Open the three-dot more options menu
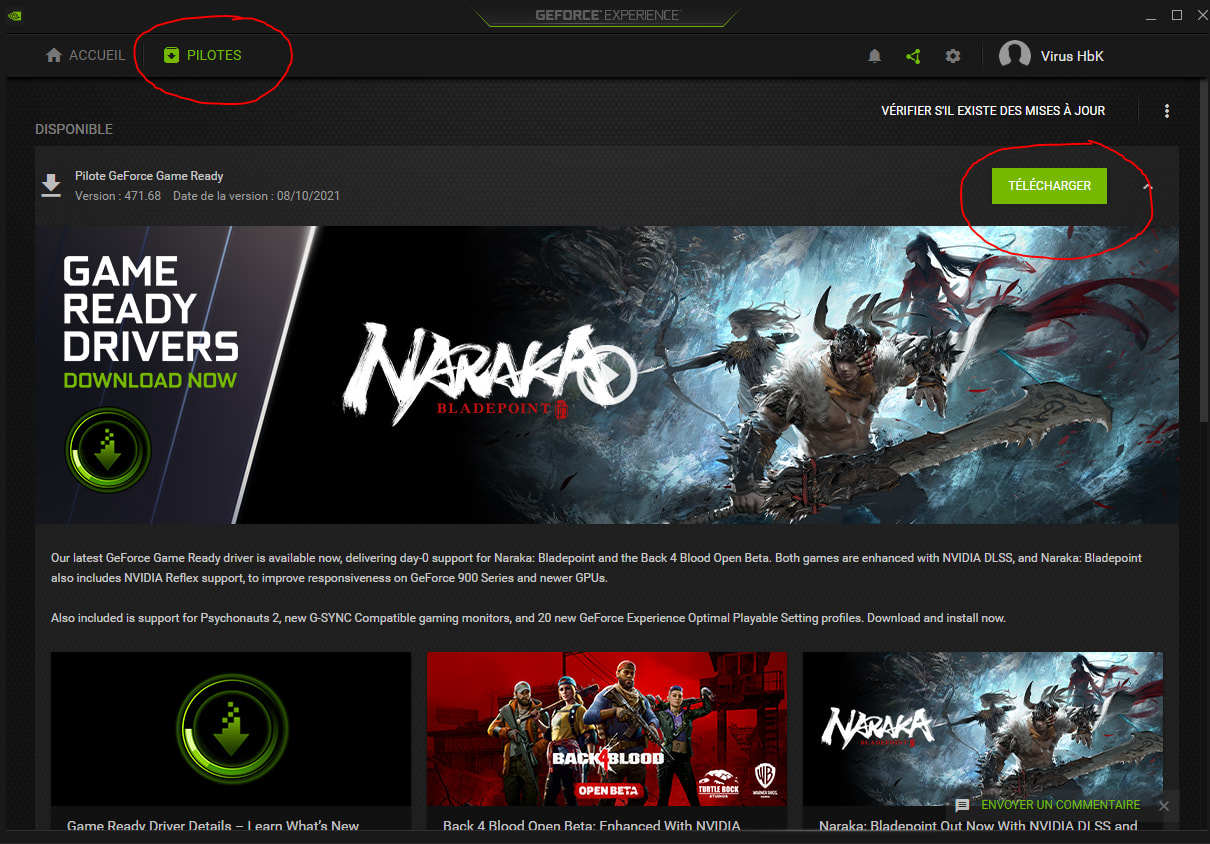This screenshot has width=1210, height=844. [1166, 111]
